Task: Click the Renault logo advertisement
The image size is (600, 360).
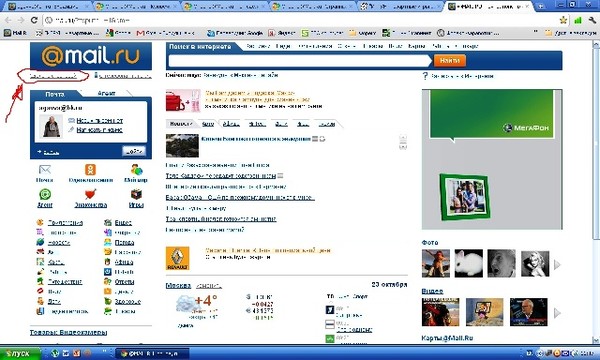Action: [x=178, y=258]
